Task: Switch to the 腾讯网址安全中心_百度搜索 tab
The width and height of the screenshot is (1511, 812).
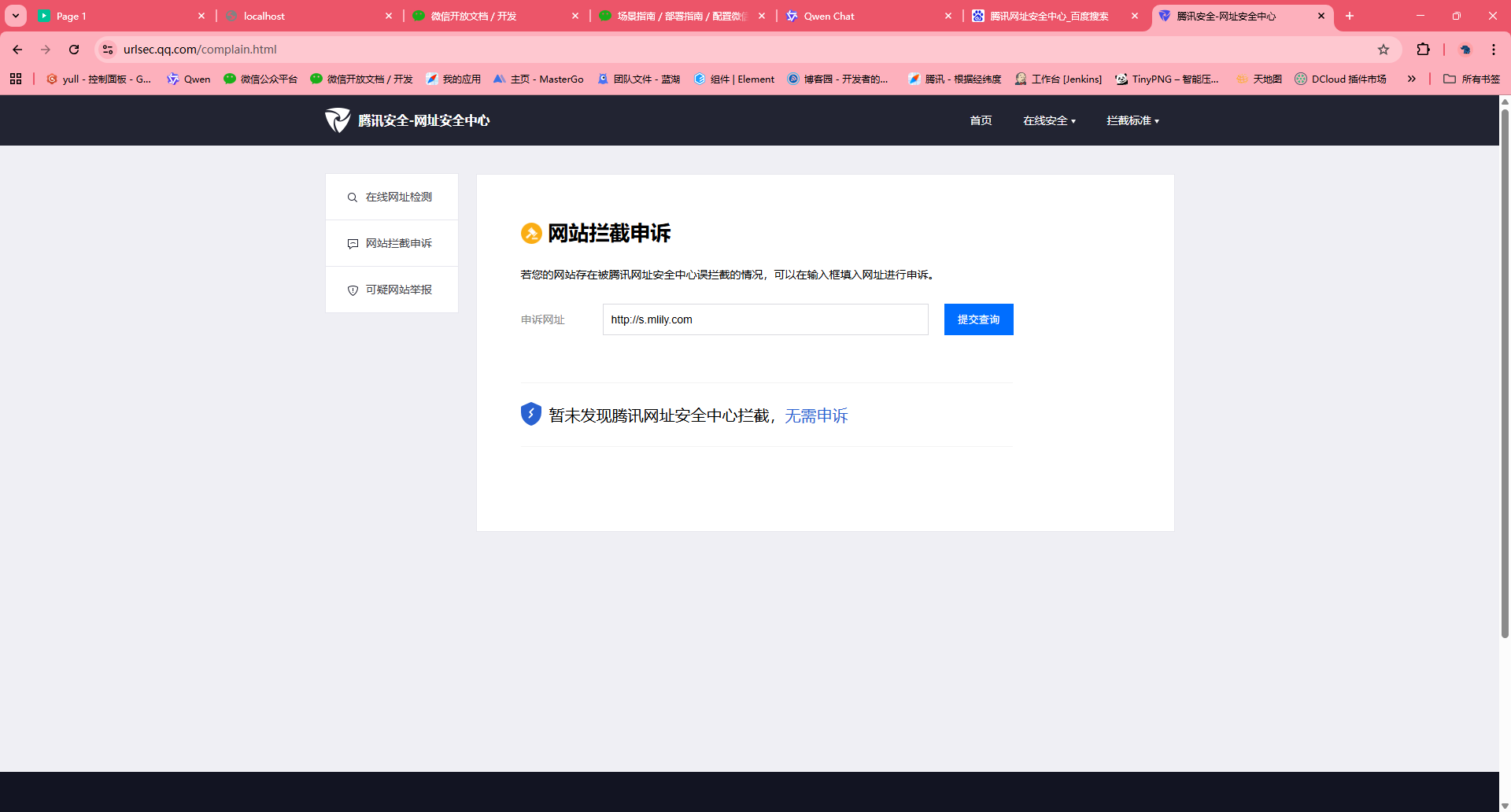Action: pos(1055,16)
